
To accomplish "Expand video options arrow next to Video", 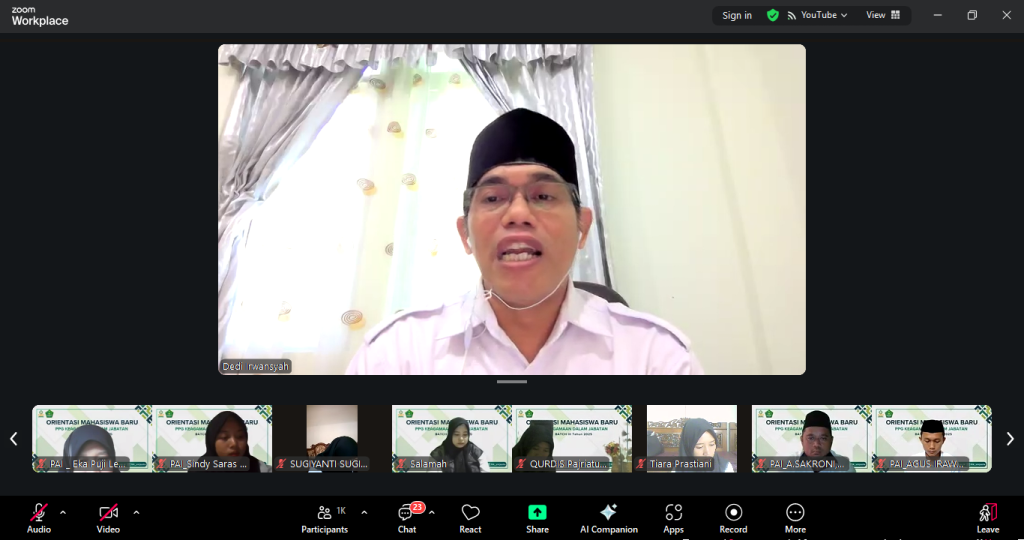I will pos(136,512).
